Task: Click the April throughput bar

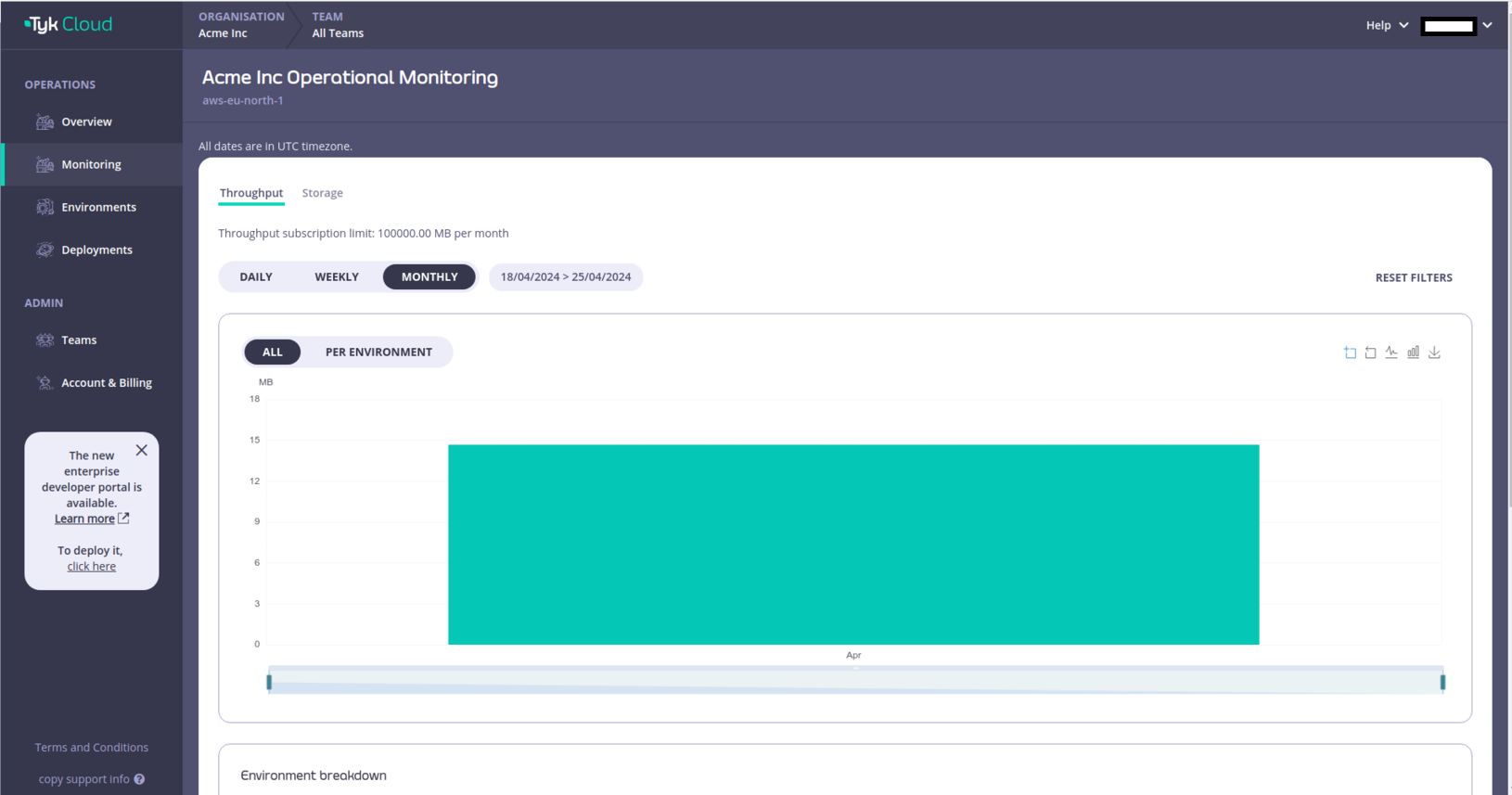Action: click(853, 545)
